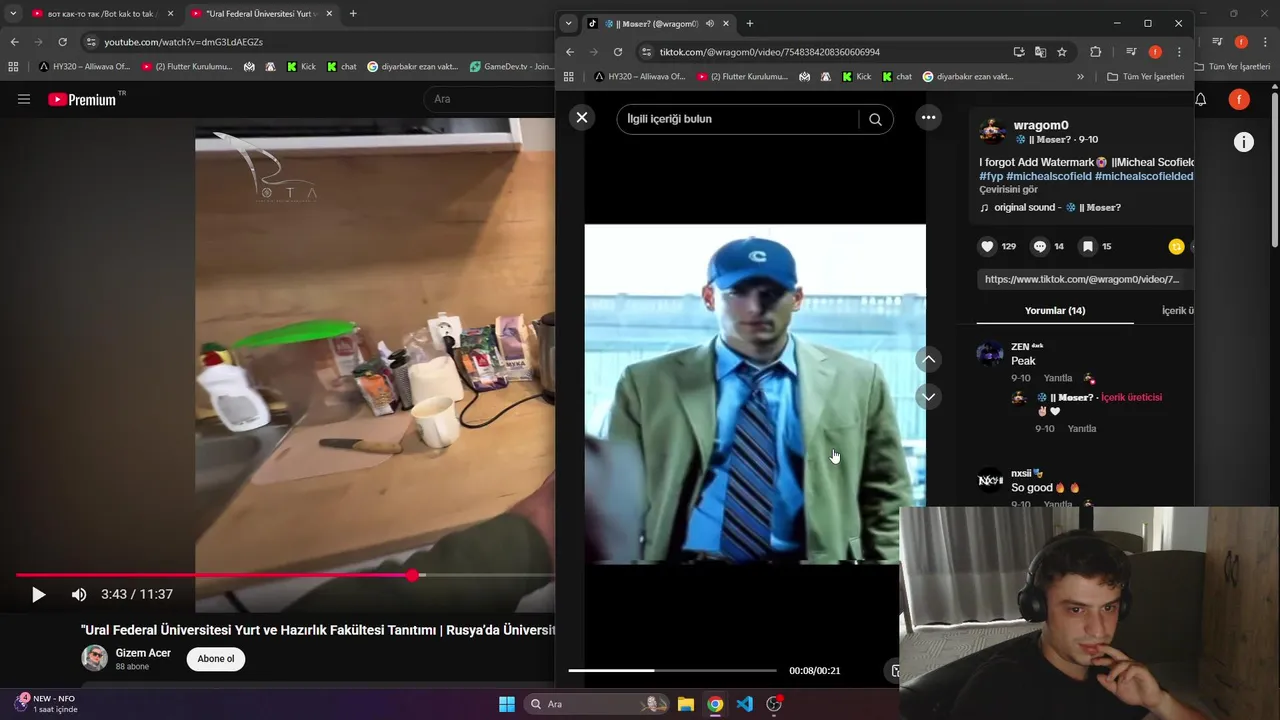
Task: Click the yellow repost icon on TikTok
Action: 1176,246
